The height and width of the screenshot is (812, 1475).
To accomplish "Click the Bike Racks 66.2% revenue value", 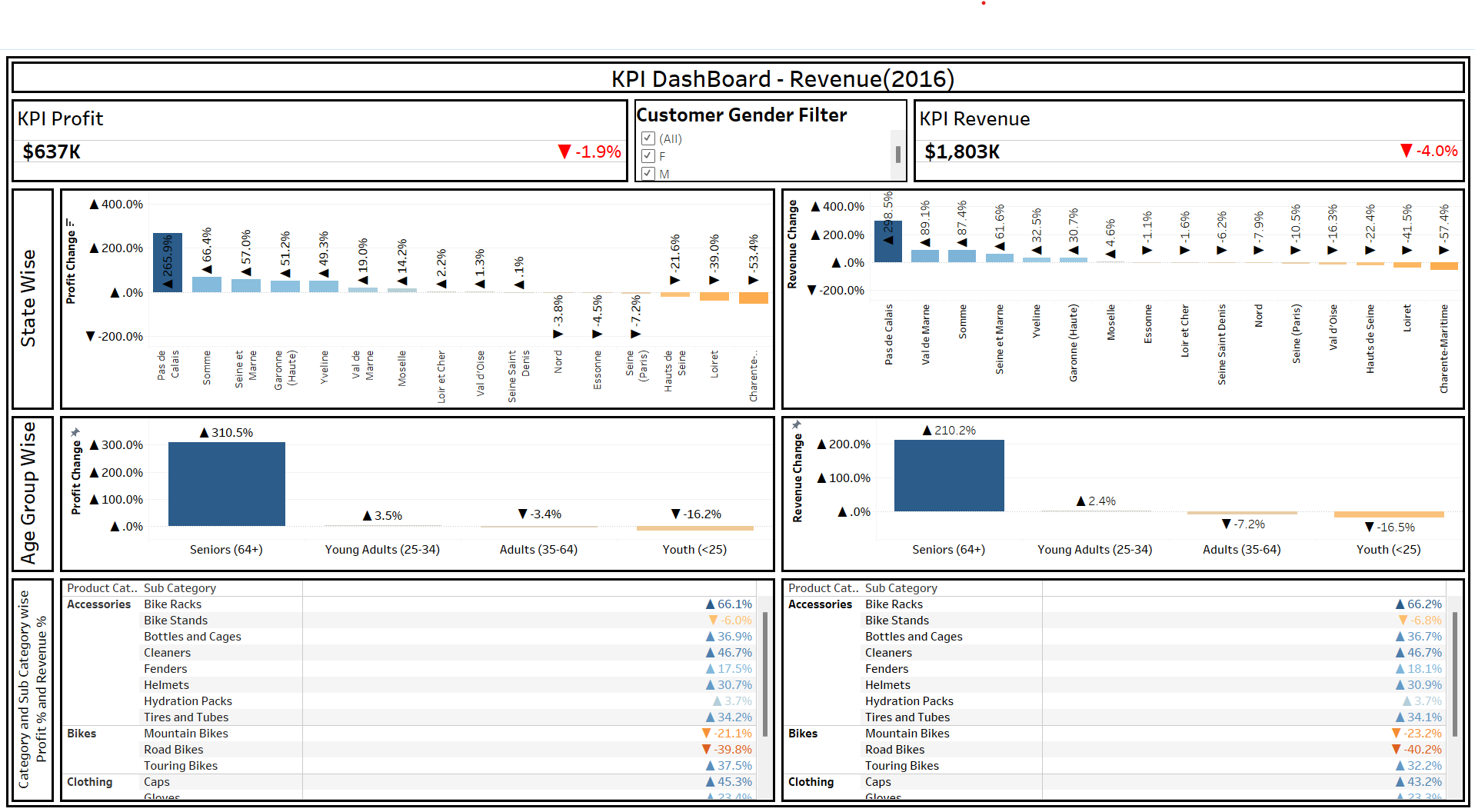I will point(1419,604).
